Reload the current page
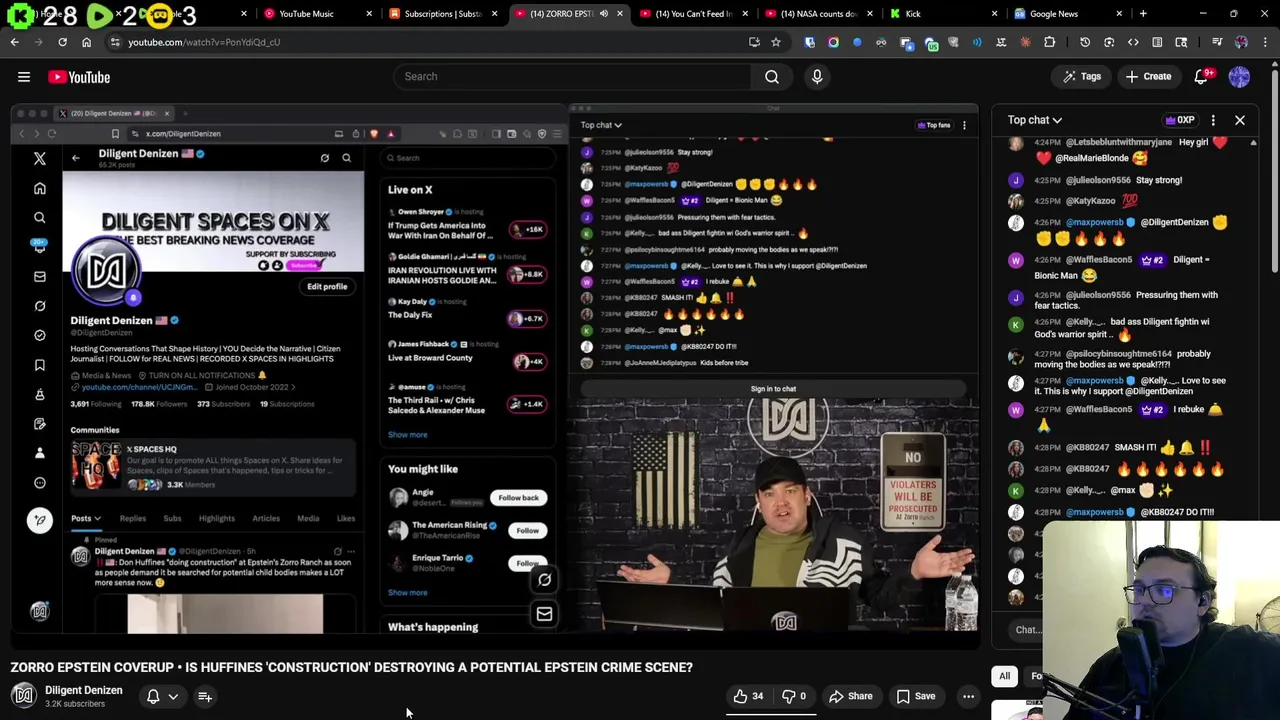 [62, 42]
